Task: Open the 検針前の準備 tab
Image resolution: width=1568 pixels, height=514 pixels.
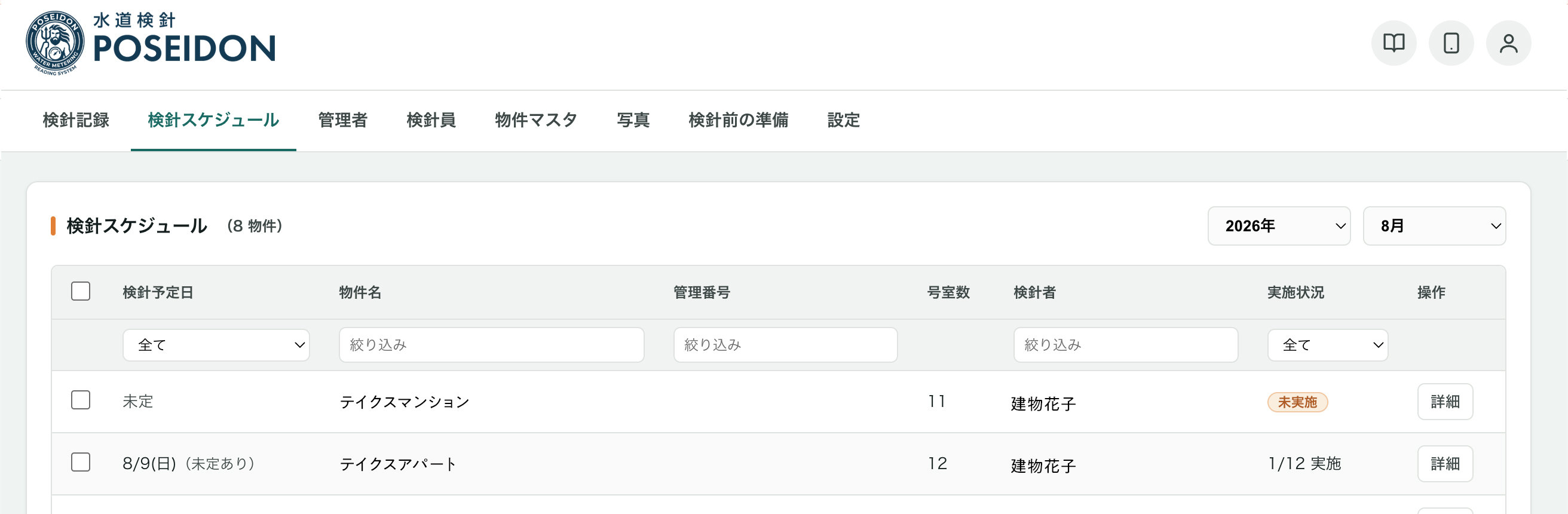Action: pyautogui.click(x=739, y=121)
